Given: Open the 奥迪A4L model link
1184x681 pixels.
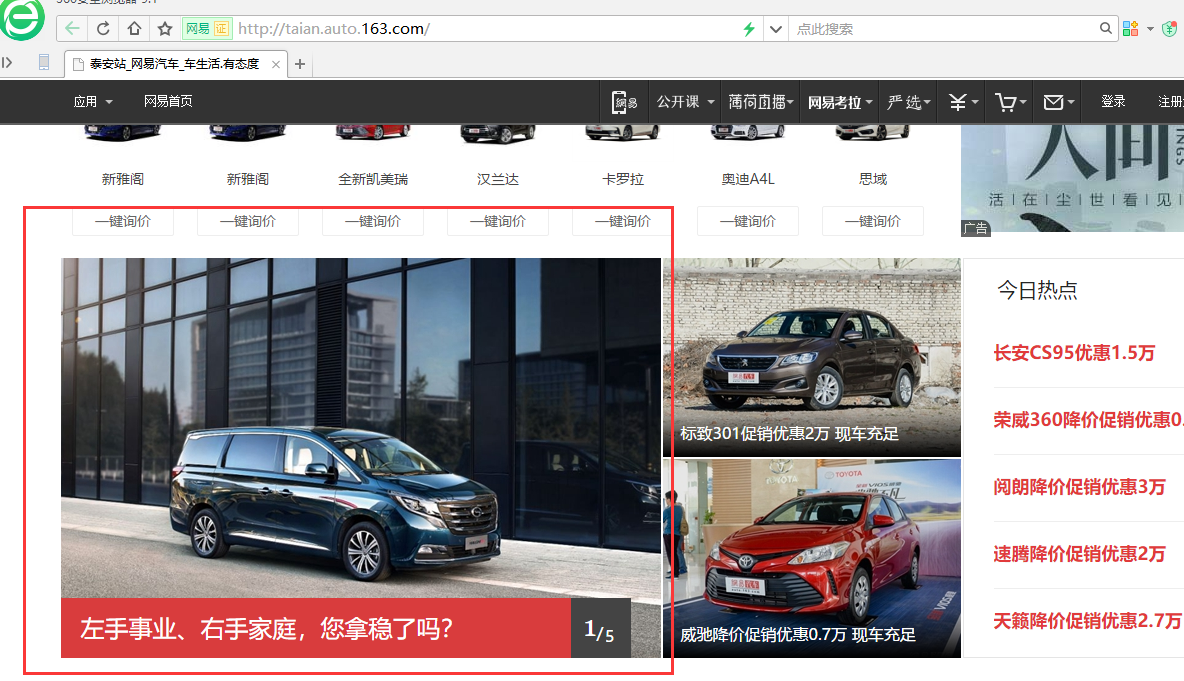Looking at the screenshot, I should (x=748, y=179).
